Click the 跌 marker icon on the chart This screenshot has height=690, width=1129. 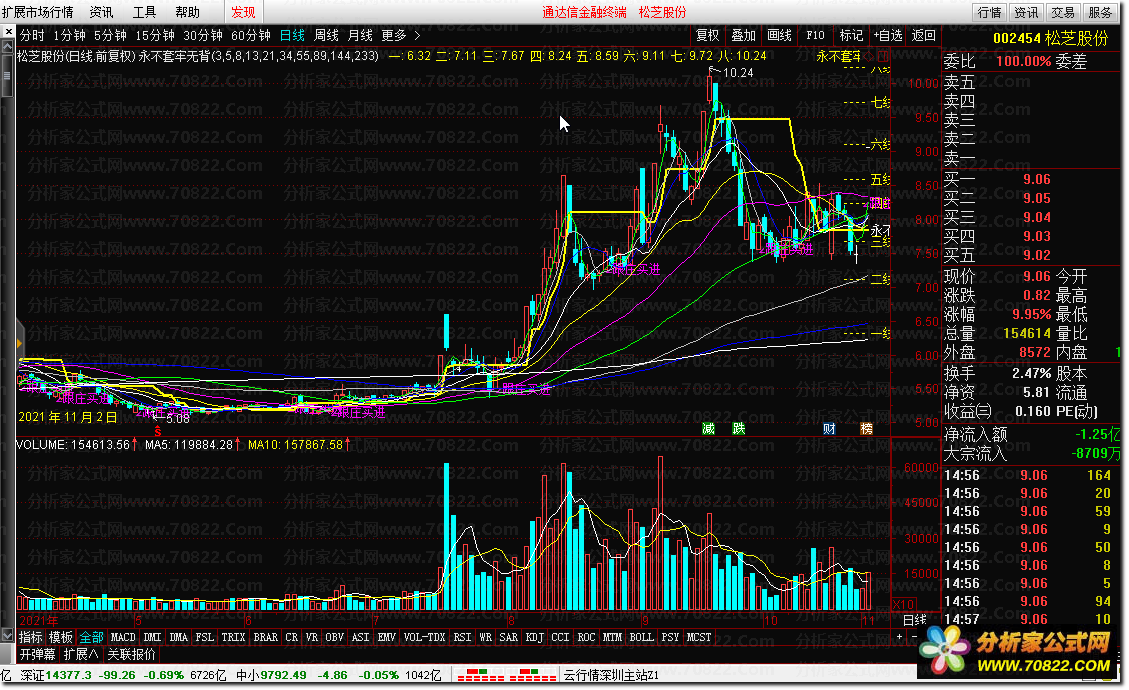pyautogui.click(x=739, y=429)
